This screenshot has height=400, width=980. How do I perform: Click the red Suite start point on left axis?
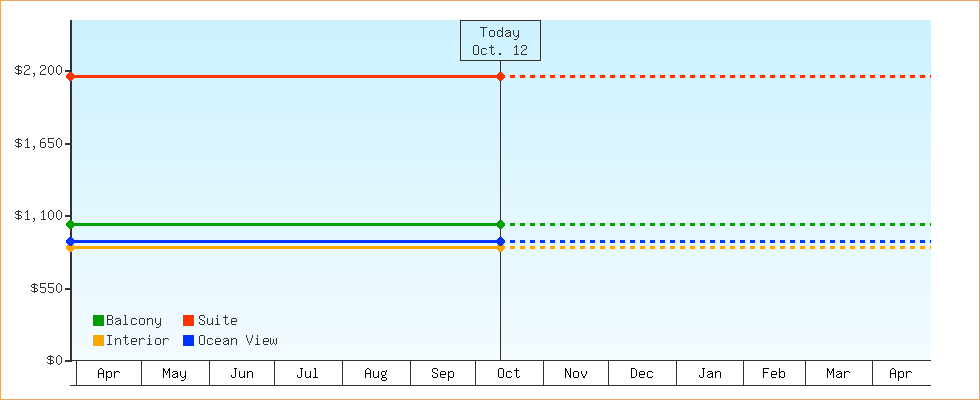tap(71, 76)
